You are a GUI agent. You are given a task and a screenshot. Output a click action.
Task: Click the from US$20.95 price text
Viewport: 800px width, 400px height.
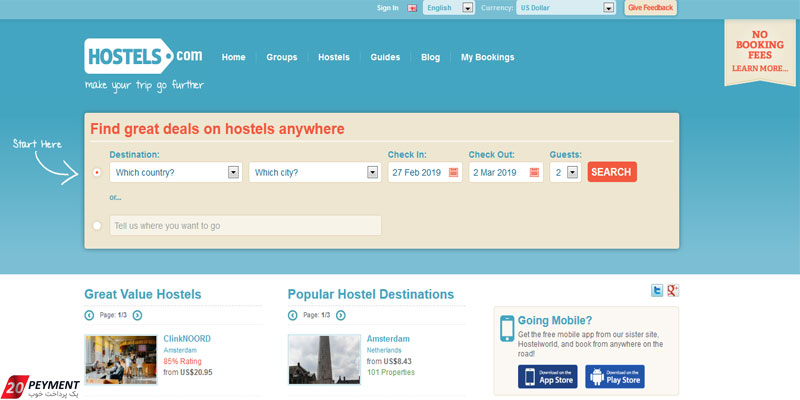pos(188,372)
